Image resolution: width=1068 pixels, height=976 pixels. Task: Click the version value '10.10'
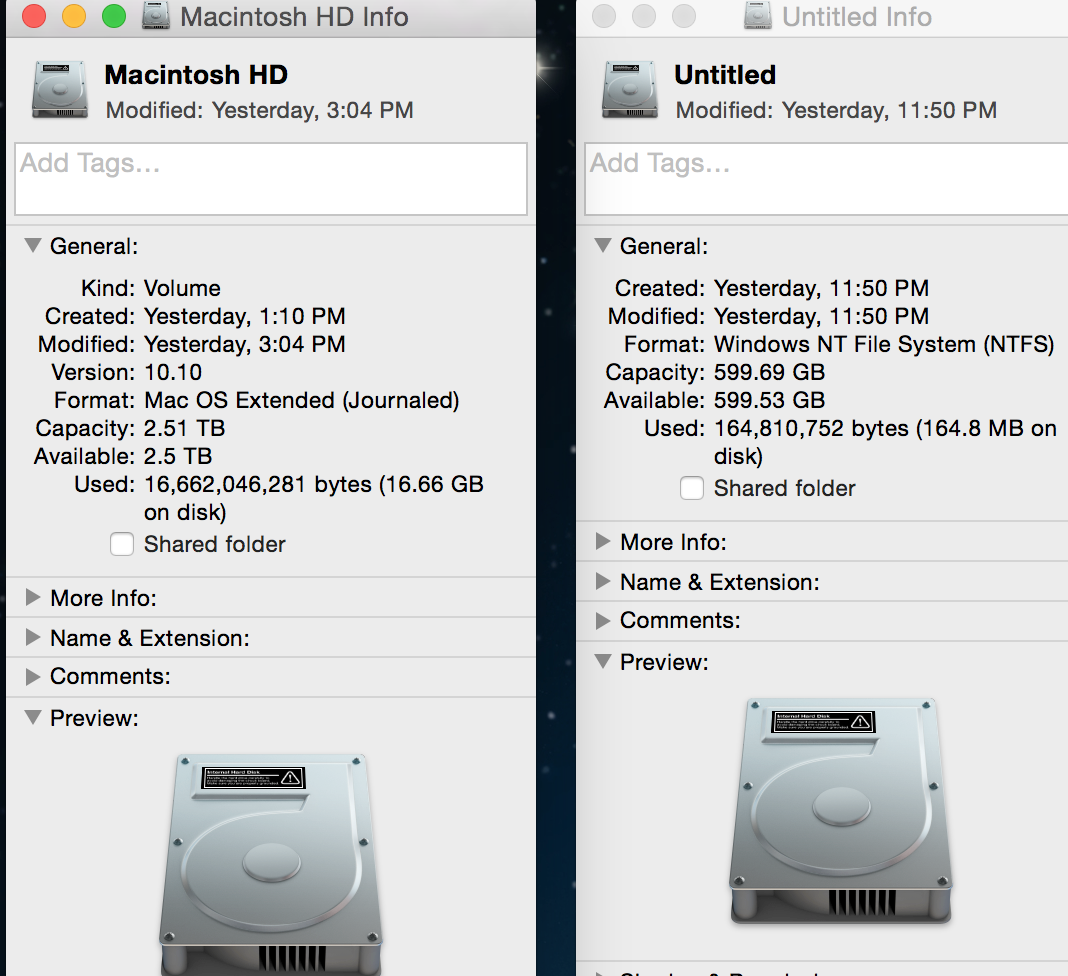point(173,373)
